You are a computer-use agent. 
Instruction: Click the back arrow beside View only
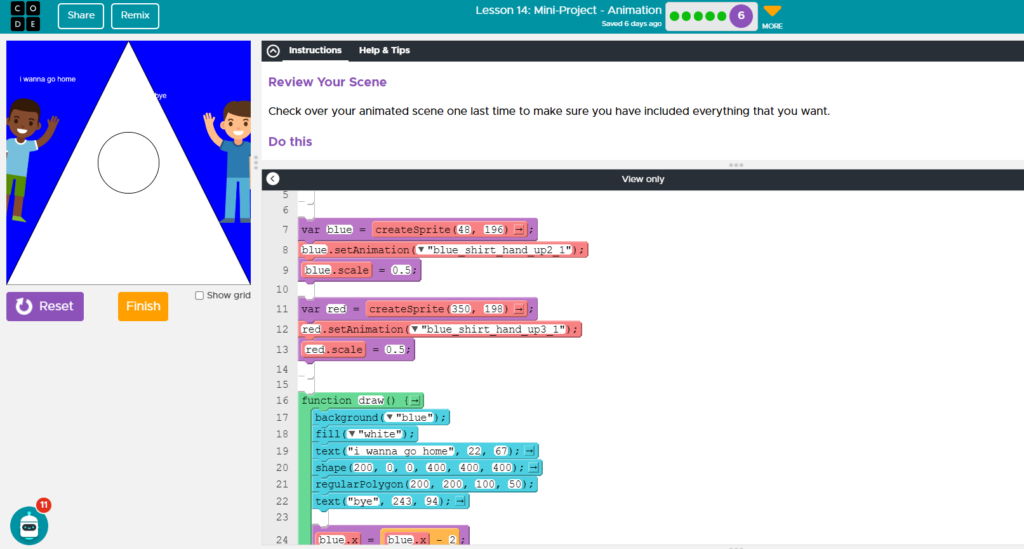pos(273,179)
